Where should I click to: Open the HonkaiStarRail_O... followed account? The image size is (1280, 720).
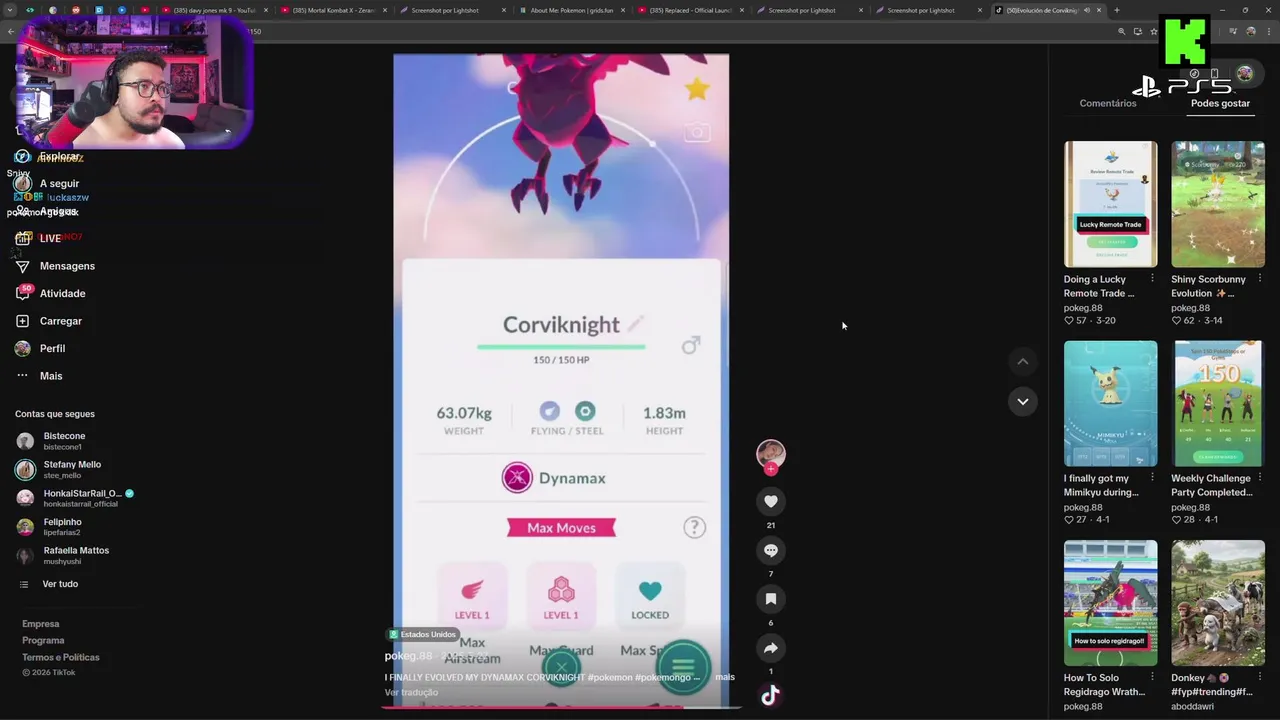click(75, 498)
